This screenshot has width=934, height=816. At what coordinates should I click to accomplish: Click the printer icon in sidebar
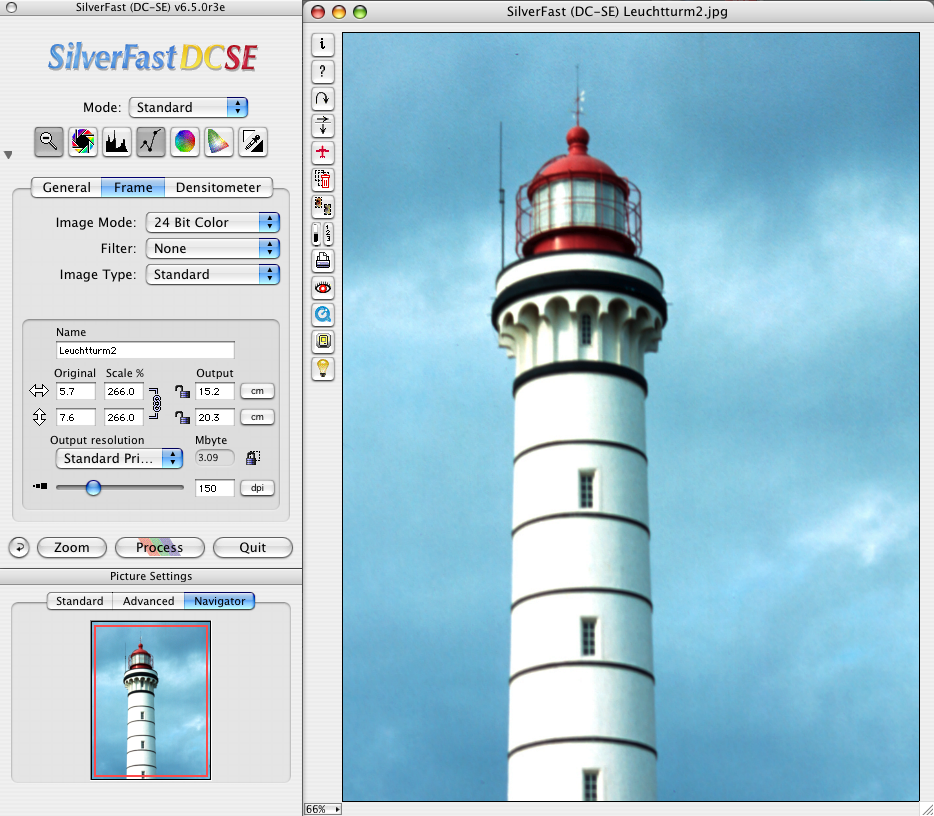click(x=322, y=261)
